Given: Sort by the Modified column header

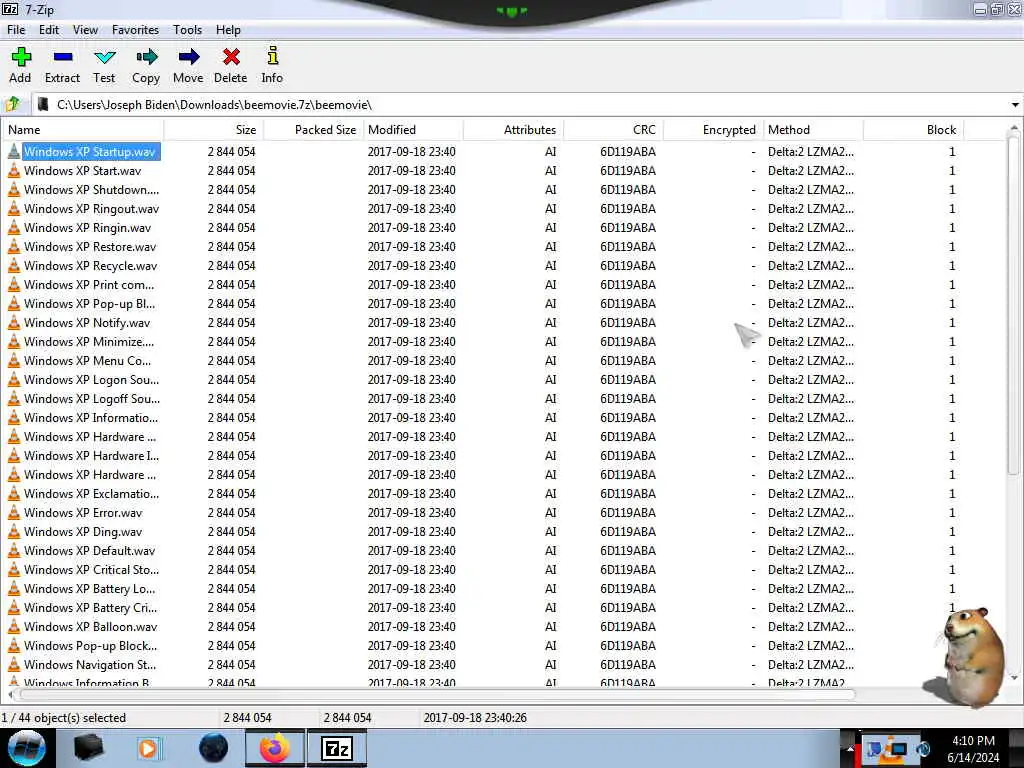Looking at the screenshot, I should coord(413,130).
